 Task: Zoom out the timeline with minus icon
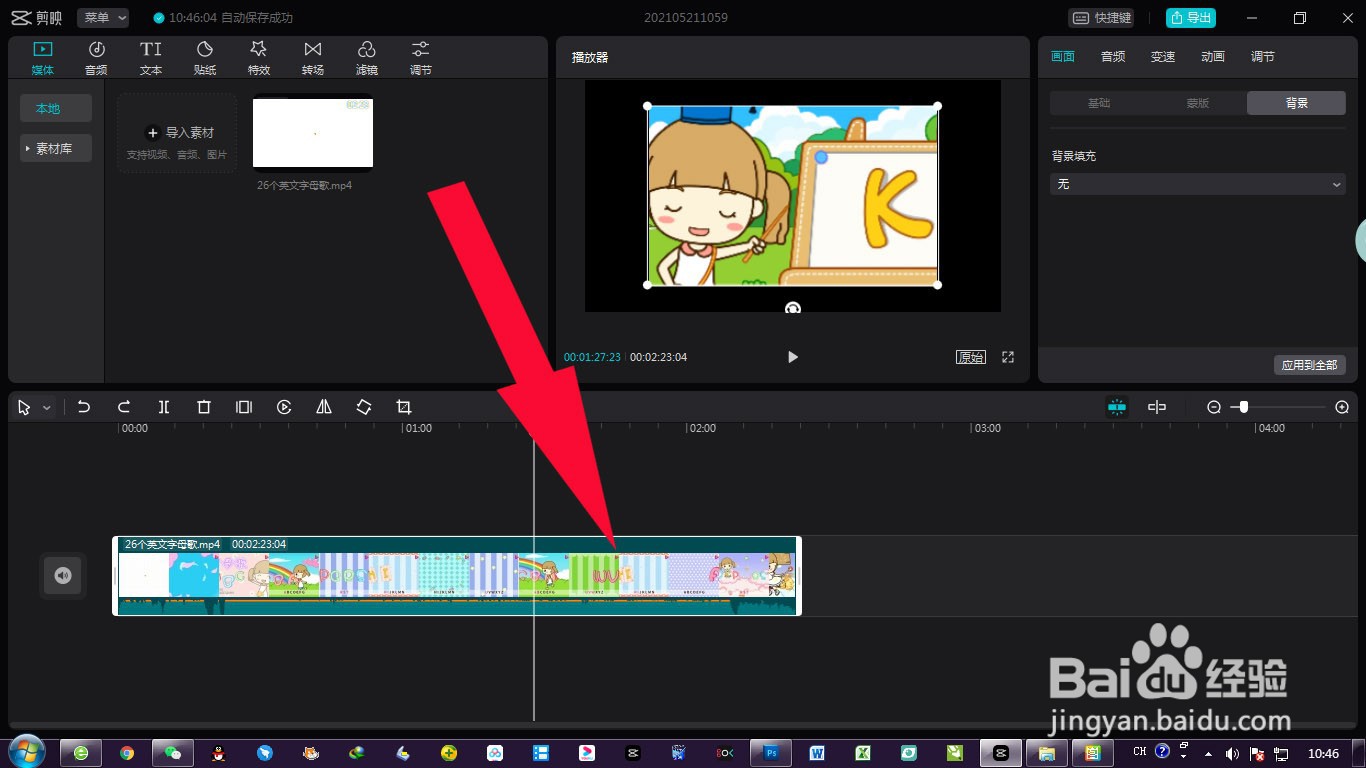click(1214, 407)
